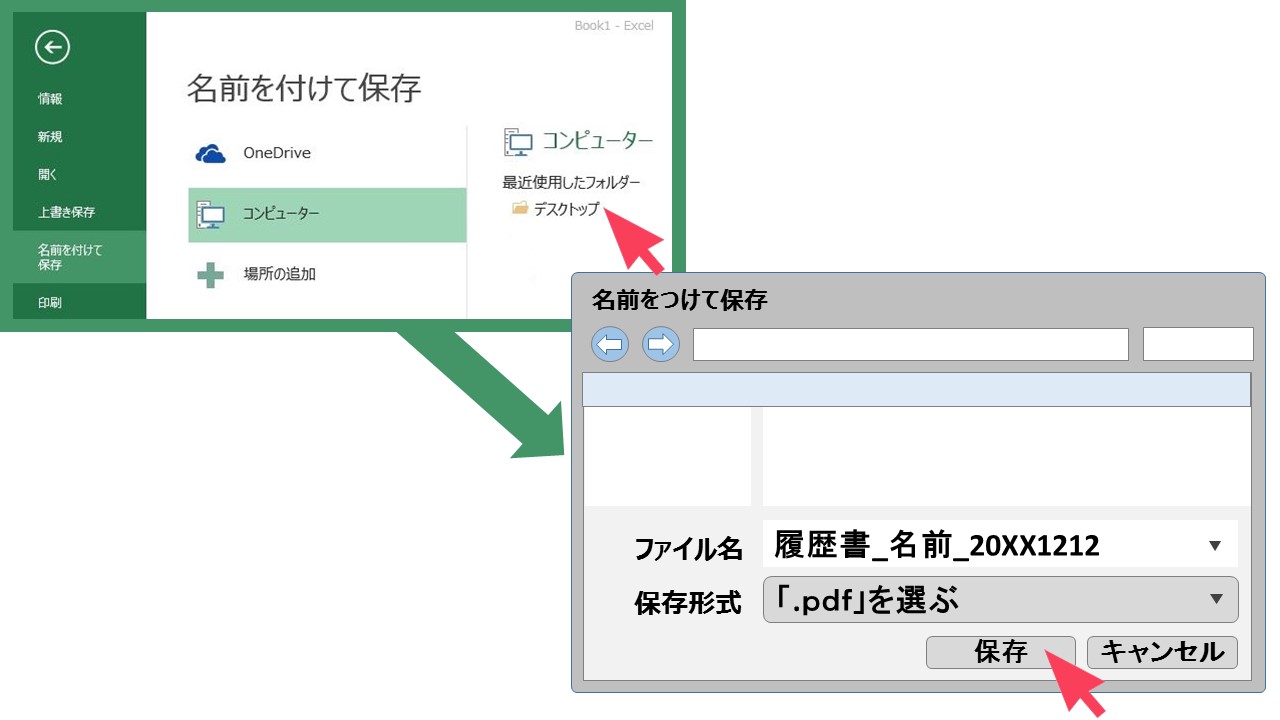Open the デスクトップ recent folder
Screen dimensions: 1280x720
(566, 209)
